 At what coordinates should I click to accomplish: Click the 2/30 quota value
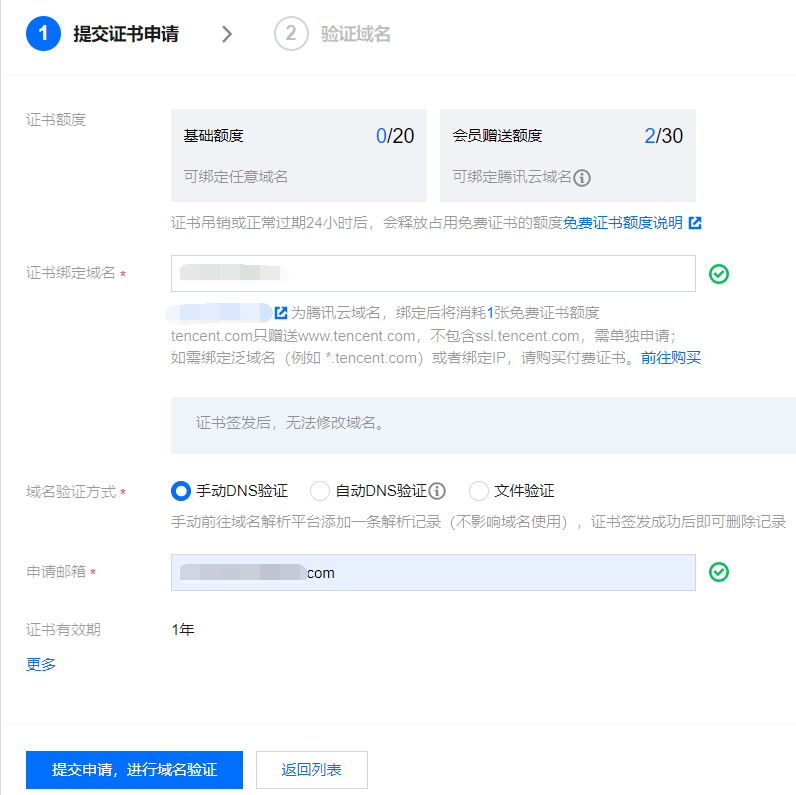(x=664, y=136)
